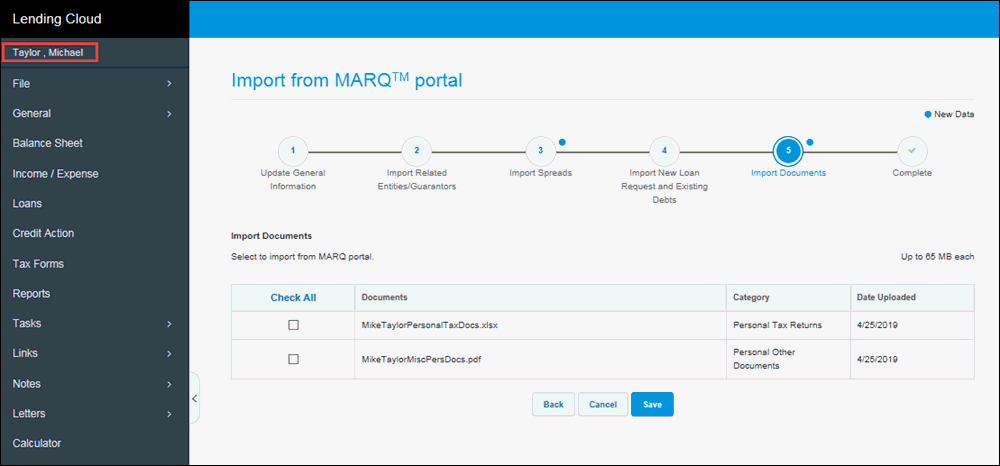Click the Taylor, Michael customer name
Image resolution: width=1000 pixels, height=466 pixels.
point(48,52)
